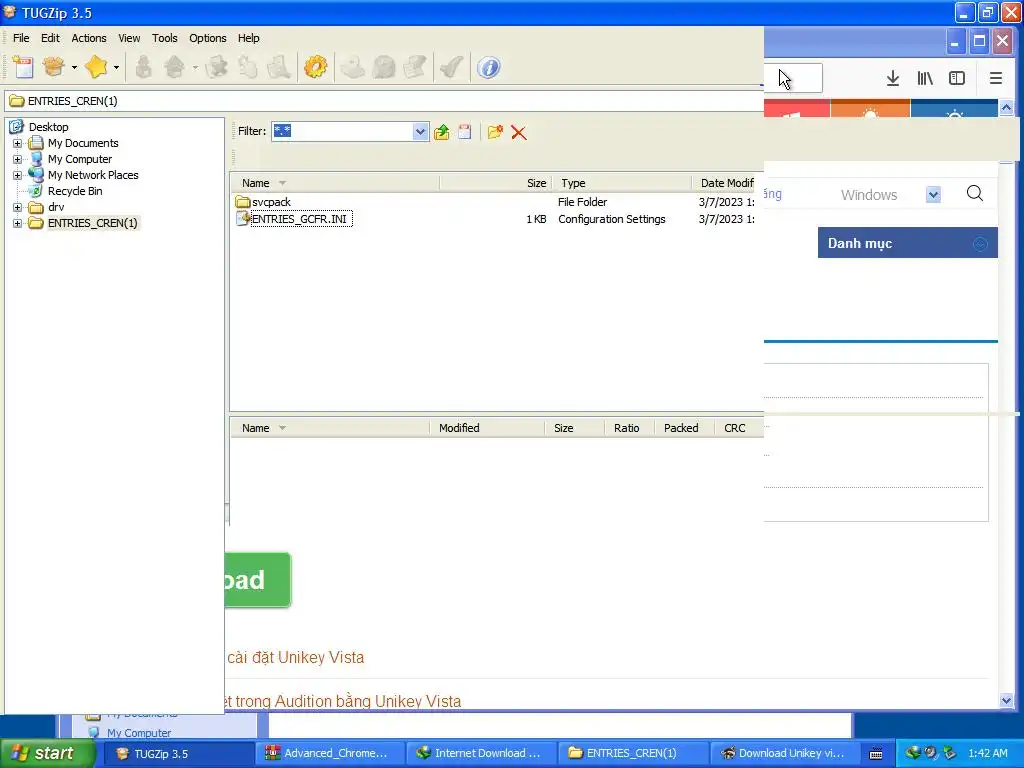Switch to Advanced_Chrome taskbar button
Image resolution: width=1024 pixels, height=768 pixels.
331,754
